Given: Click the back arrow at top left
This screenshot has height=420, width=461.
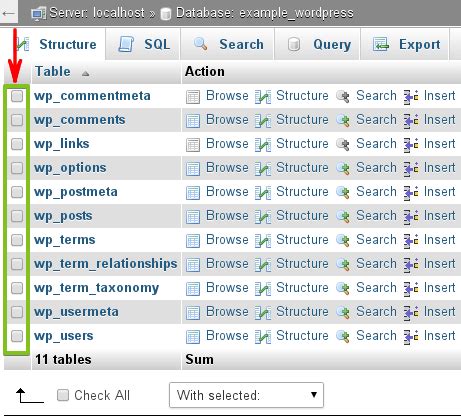Looking at the screenshot, I should pyautogui.click(x=8, y=13).
